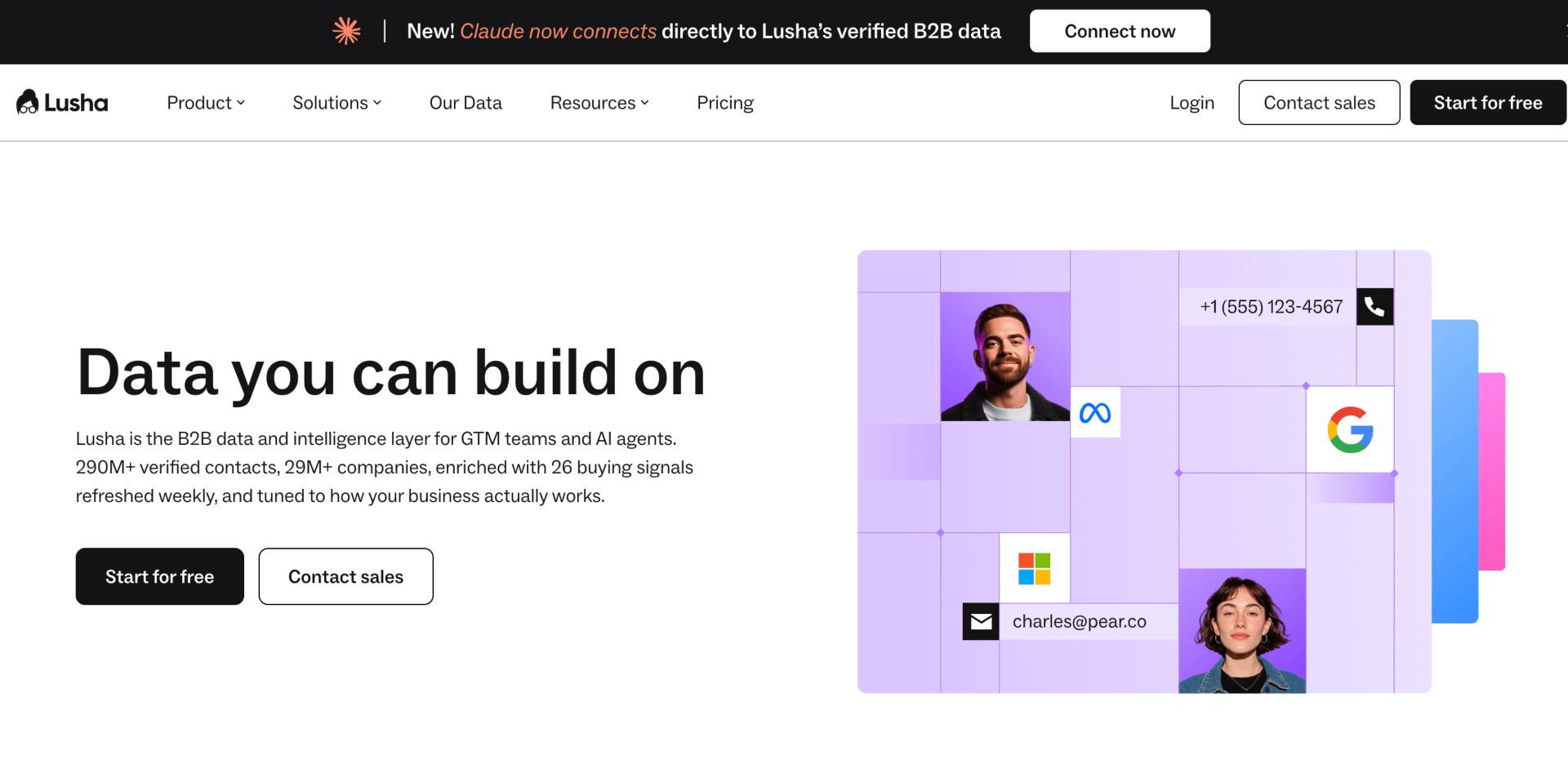Click the Connect now banner button

pos(1120,31)
